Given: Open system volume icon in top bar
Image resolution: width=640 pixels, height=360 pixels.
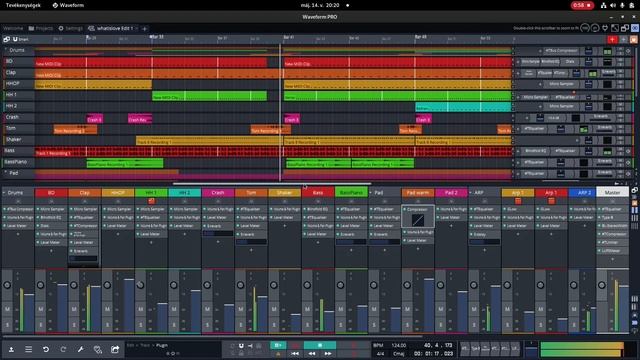Looking at the screenshot, I should 613,5.
